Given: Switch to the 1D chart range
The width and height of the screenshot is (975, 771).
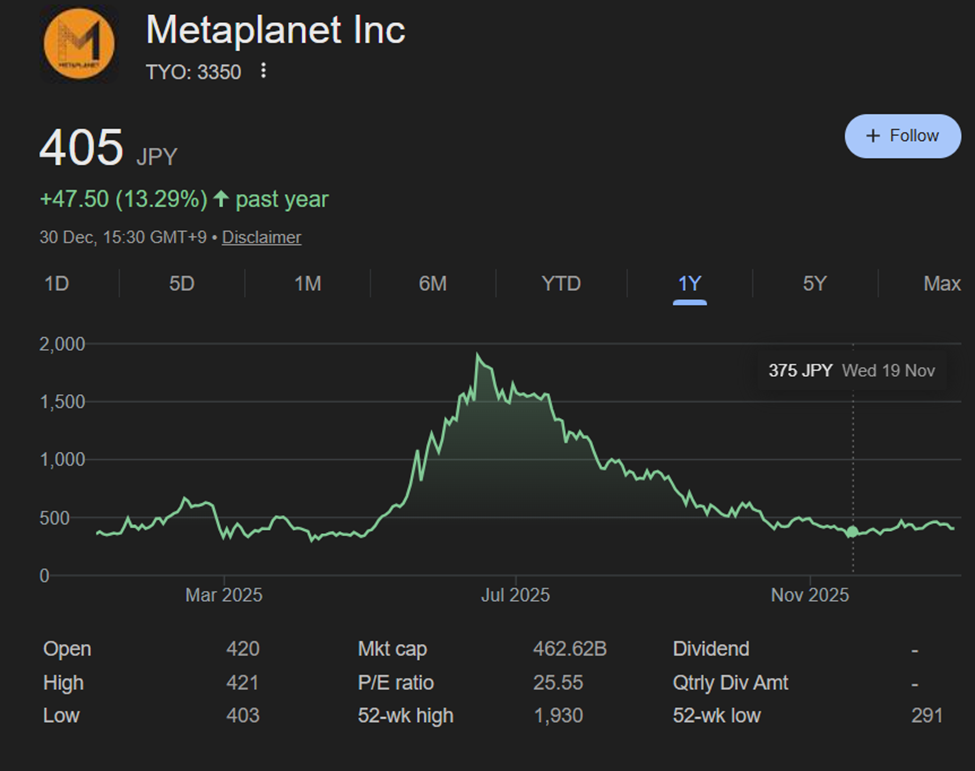Looking at the screenshot, I should (x=56, y=284).
